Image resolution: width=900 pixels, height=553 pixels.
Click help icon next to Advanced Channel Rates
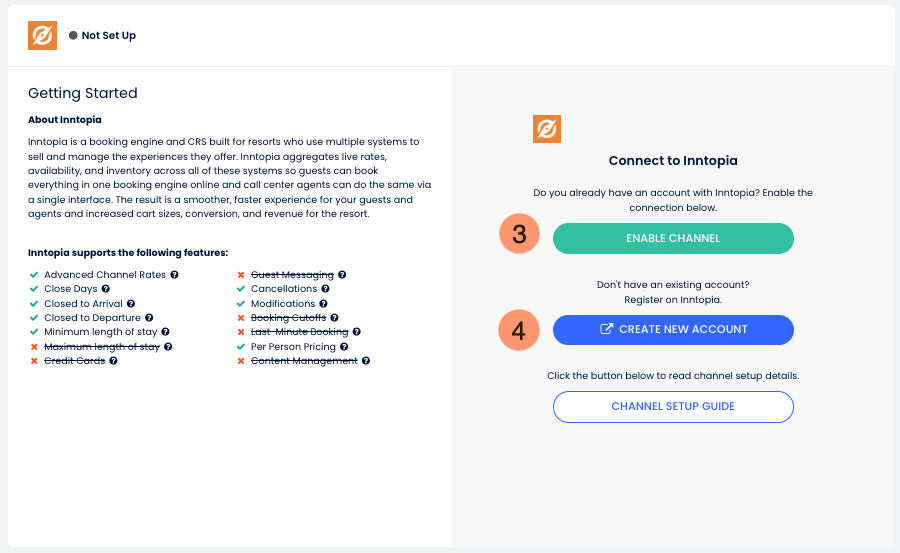[175, 275]
